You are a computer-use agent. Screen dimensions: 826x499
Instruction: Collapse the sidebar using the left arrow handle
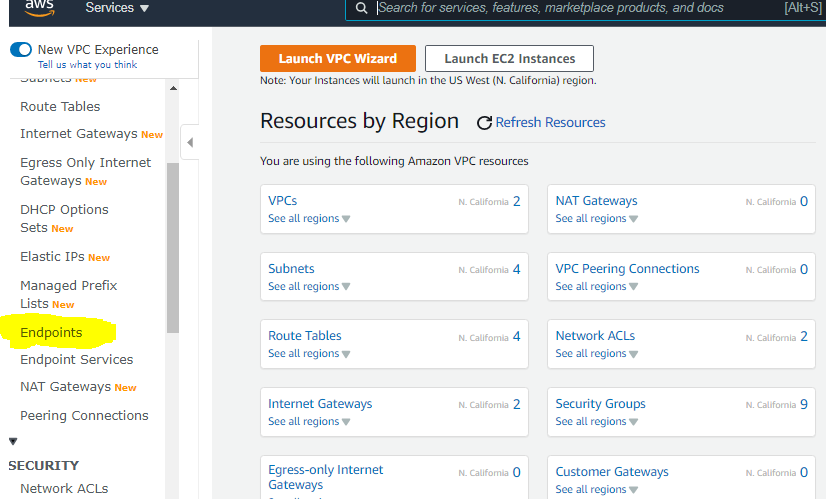click(x=190, y=142)
